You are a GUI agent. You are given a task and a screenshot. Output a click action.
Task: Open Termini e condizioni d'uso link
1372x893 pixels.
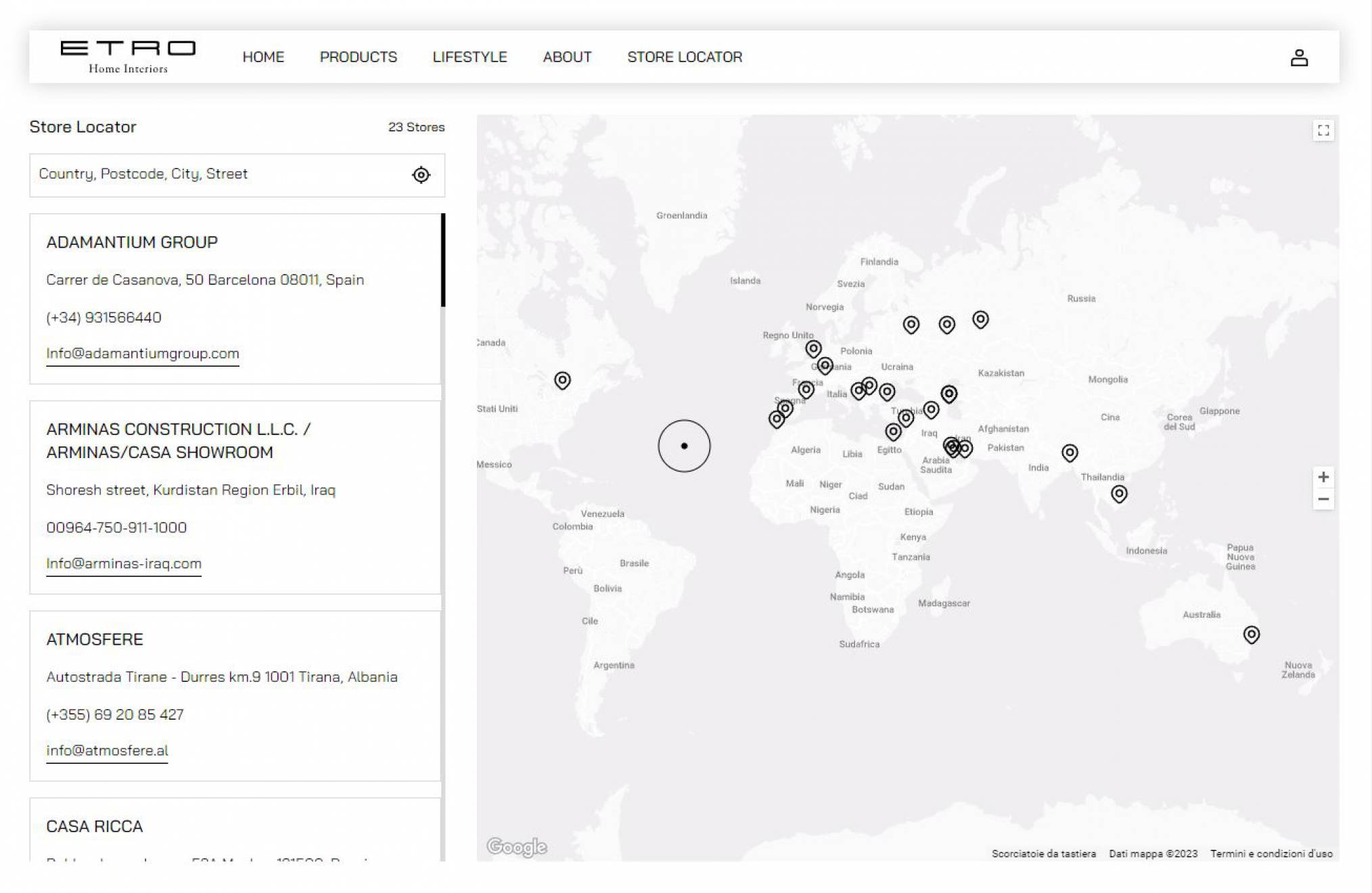(x=1271, y=854)
